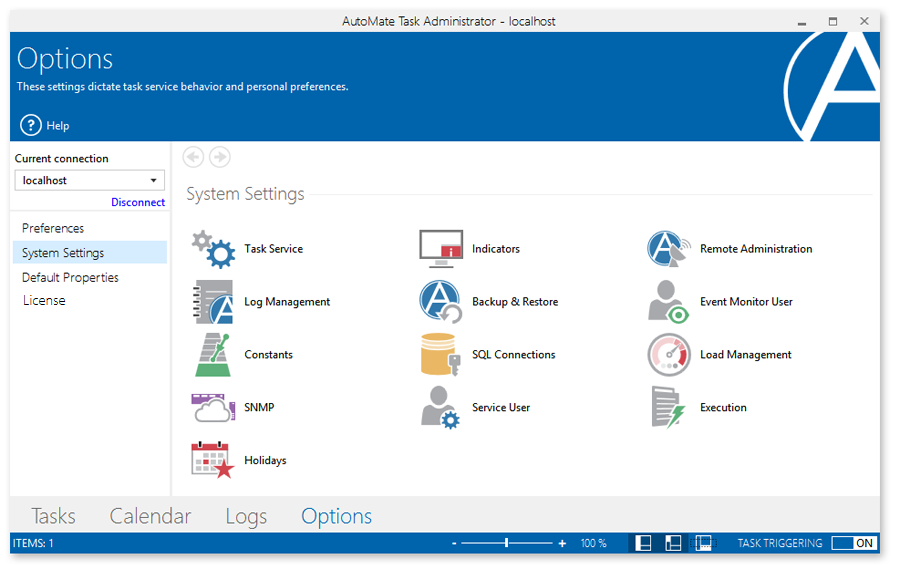
Task: Minimize the AutoMate Task Administrator window
Action: tap(802, 22)
